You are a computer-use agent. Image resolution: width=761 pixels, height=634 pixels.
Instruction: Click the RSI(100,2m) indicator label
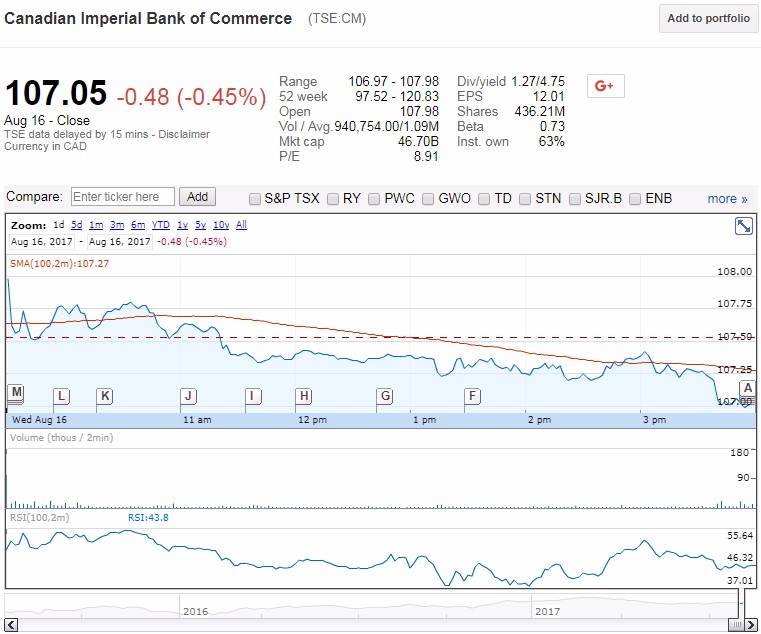[39, 517]
